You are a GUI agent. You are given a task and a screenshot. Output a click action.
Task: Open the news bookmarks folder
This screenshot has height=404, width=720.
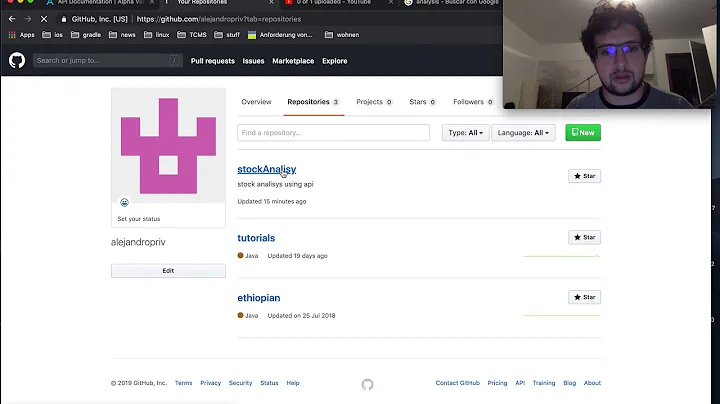(x=122, y=35)
